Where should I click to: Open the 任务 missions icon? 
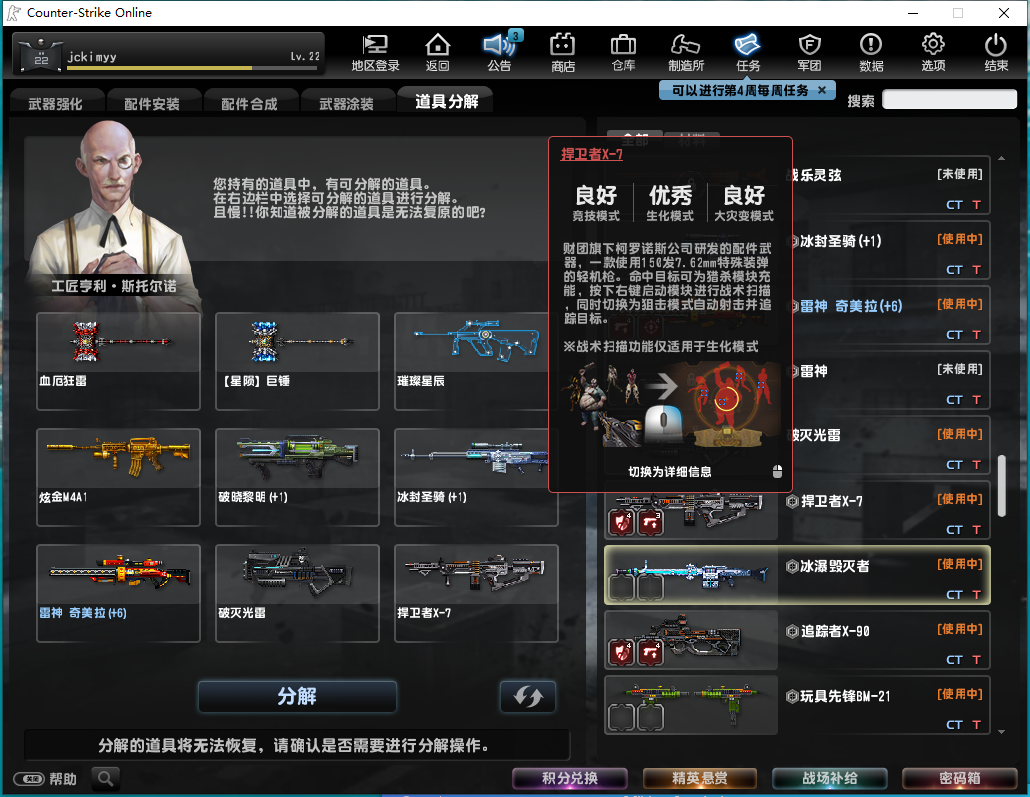[748, 53]
